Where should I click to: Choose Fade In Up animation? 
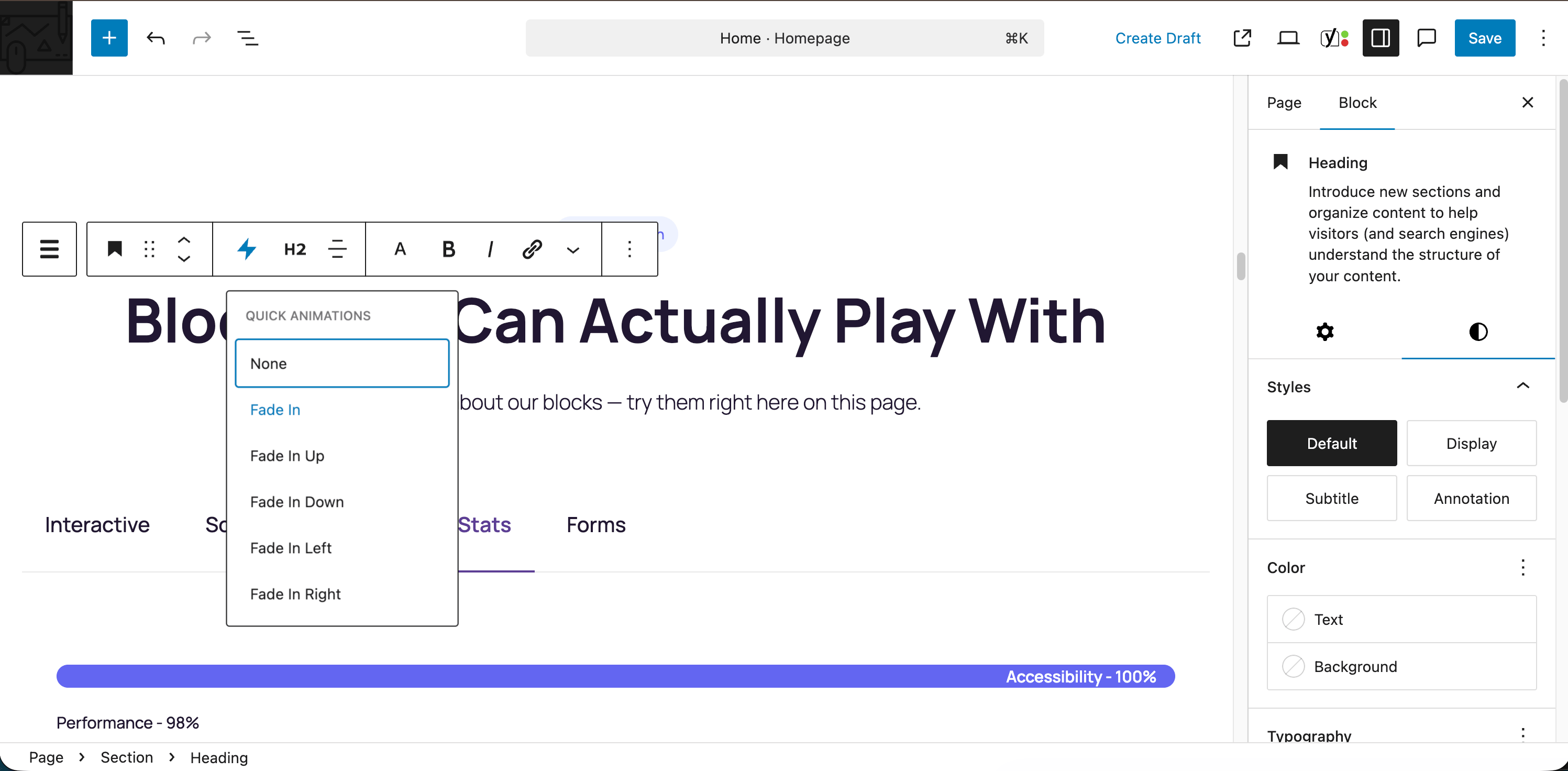[286, 456]
